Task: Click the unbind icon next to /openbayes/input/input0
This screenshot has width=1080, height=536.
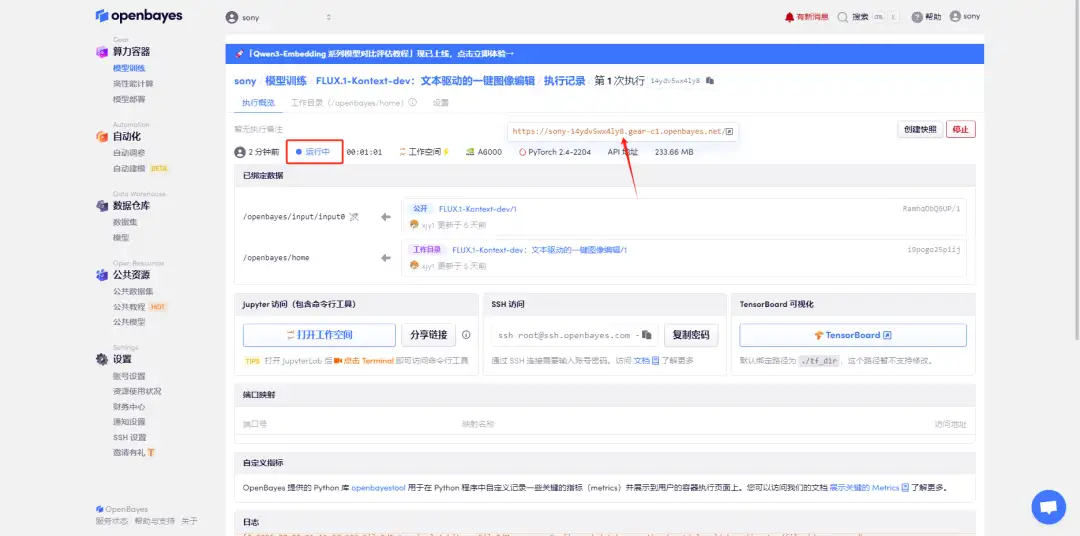Action: pyautogui.click(x=354, y=216)
